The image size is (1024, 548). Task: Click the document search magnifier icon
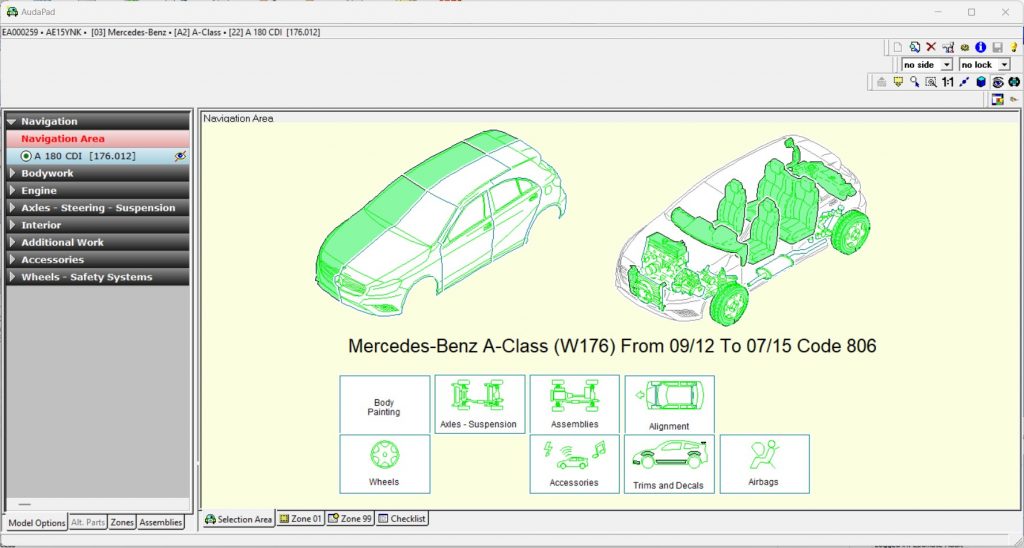(914, 47)
